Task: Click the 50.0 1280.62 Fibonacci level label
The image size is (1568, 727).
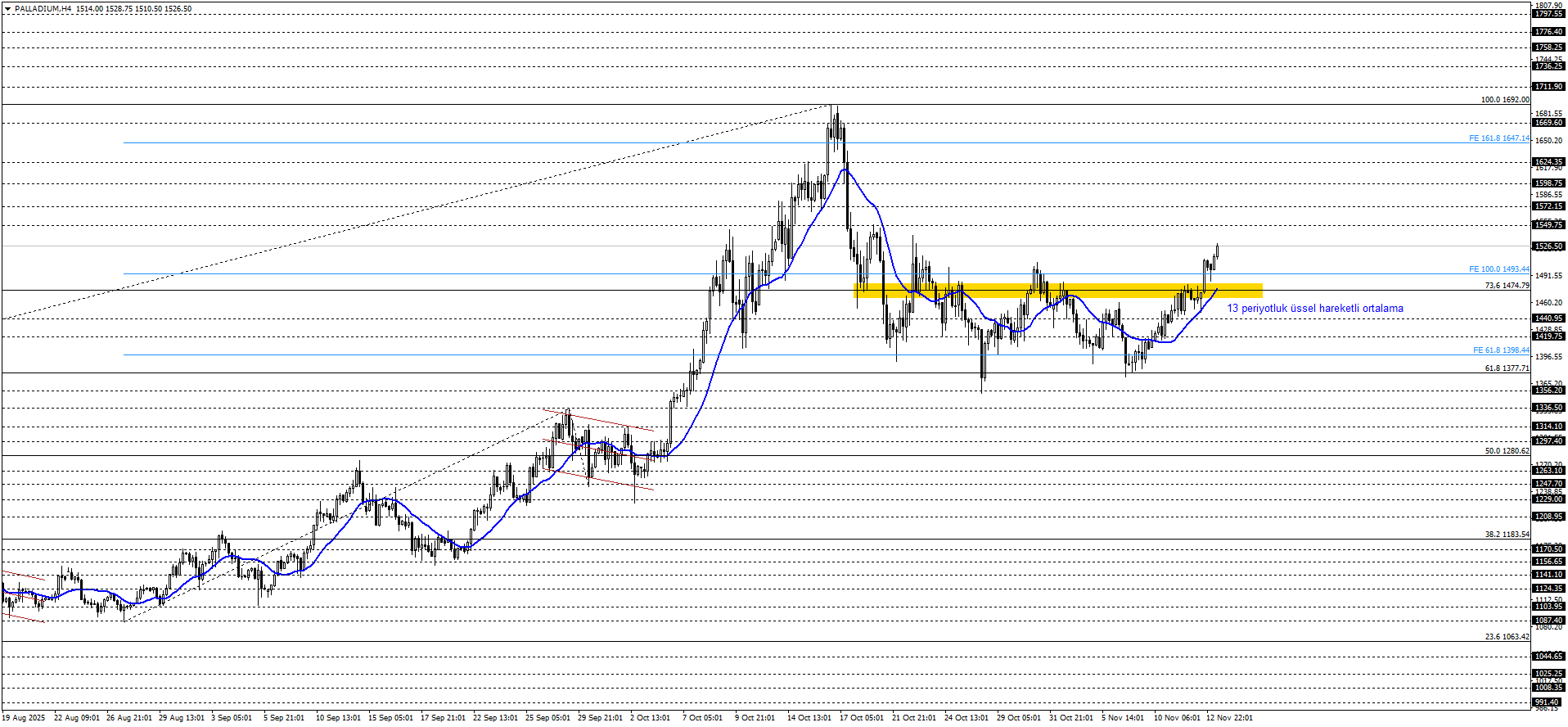Action: point(1507,451)
